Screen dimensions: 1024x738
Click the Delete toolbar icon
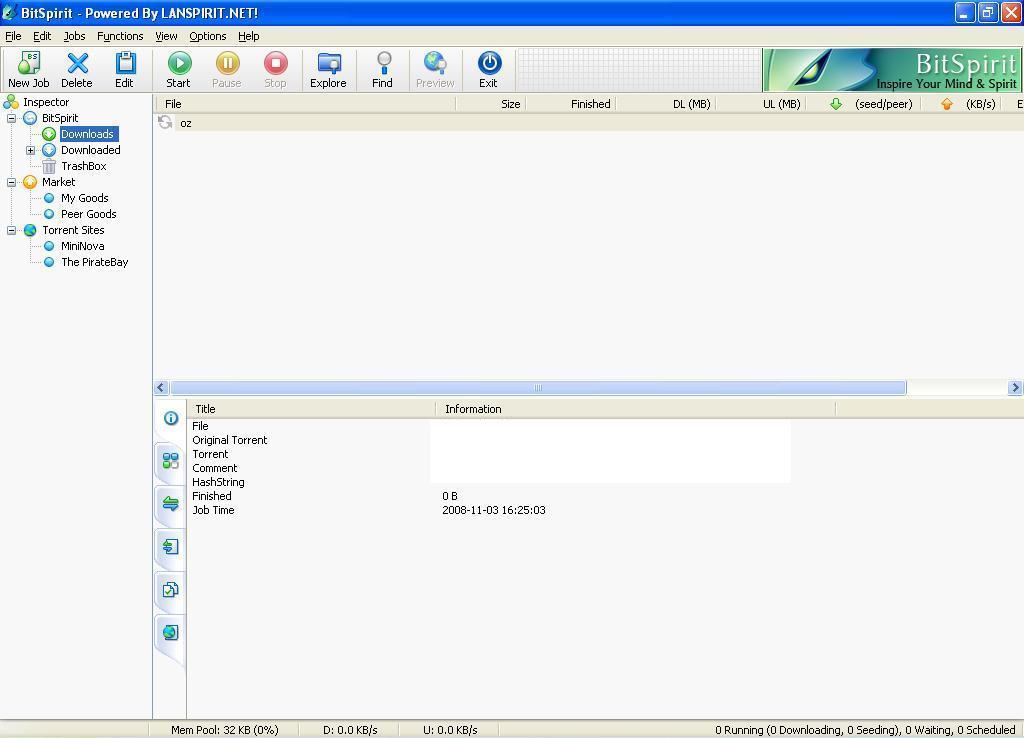(77, 63)
